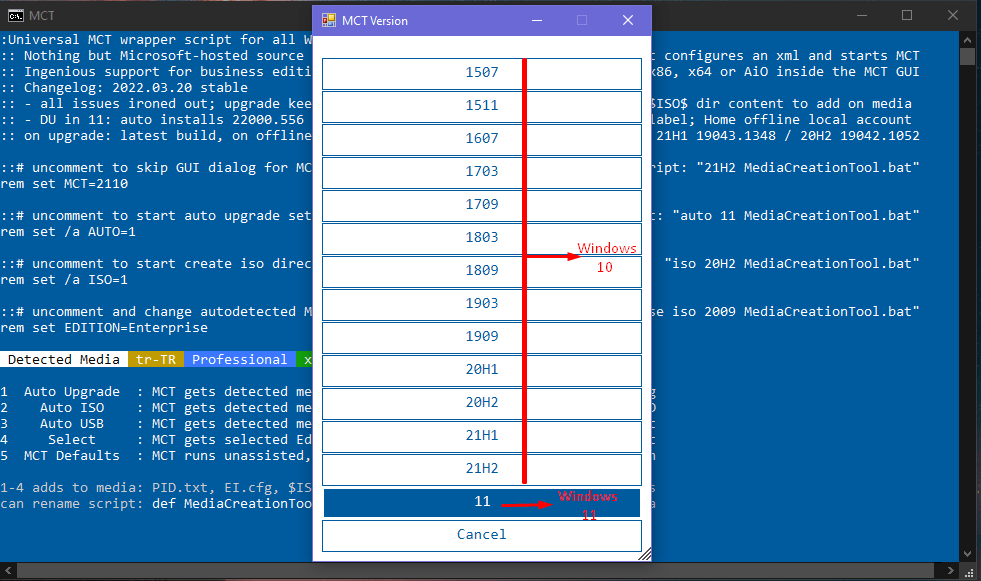
Task: Click '"iso 20H2 MediaCreationTool.bat"' text
Action: click(792, 264)
